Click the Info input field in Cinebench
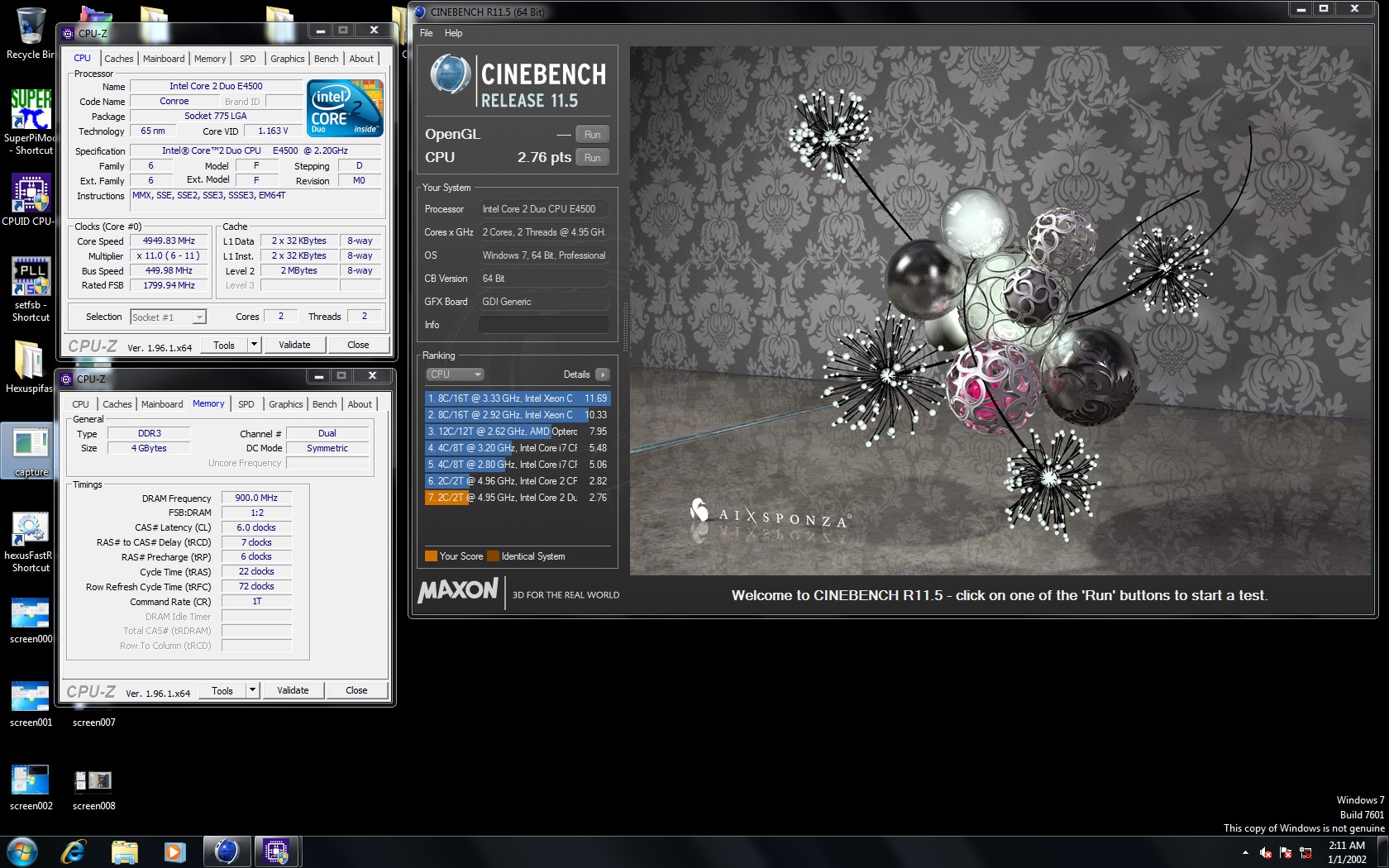Image resolution: width=1389 pixels, height=868 pixels. coord(544,325)
